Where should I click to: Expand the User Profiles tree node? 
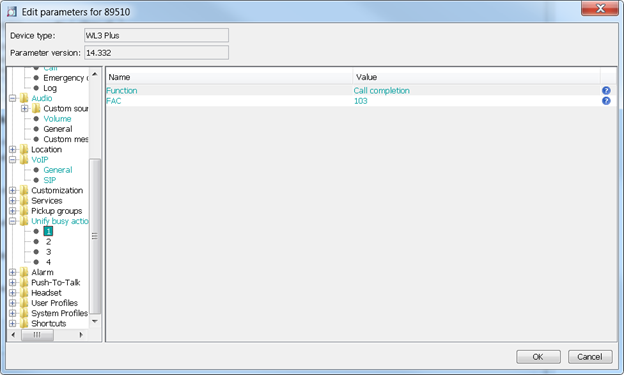tap(13, 303)
